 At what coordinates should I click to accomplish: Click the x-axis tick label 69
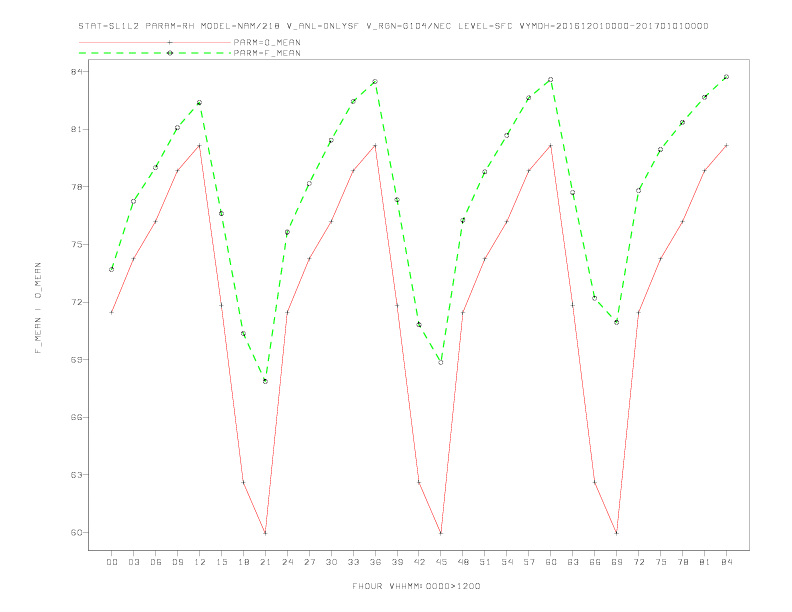pyautogui.click(x=617, y=562)
